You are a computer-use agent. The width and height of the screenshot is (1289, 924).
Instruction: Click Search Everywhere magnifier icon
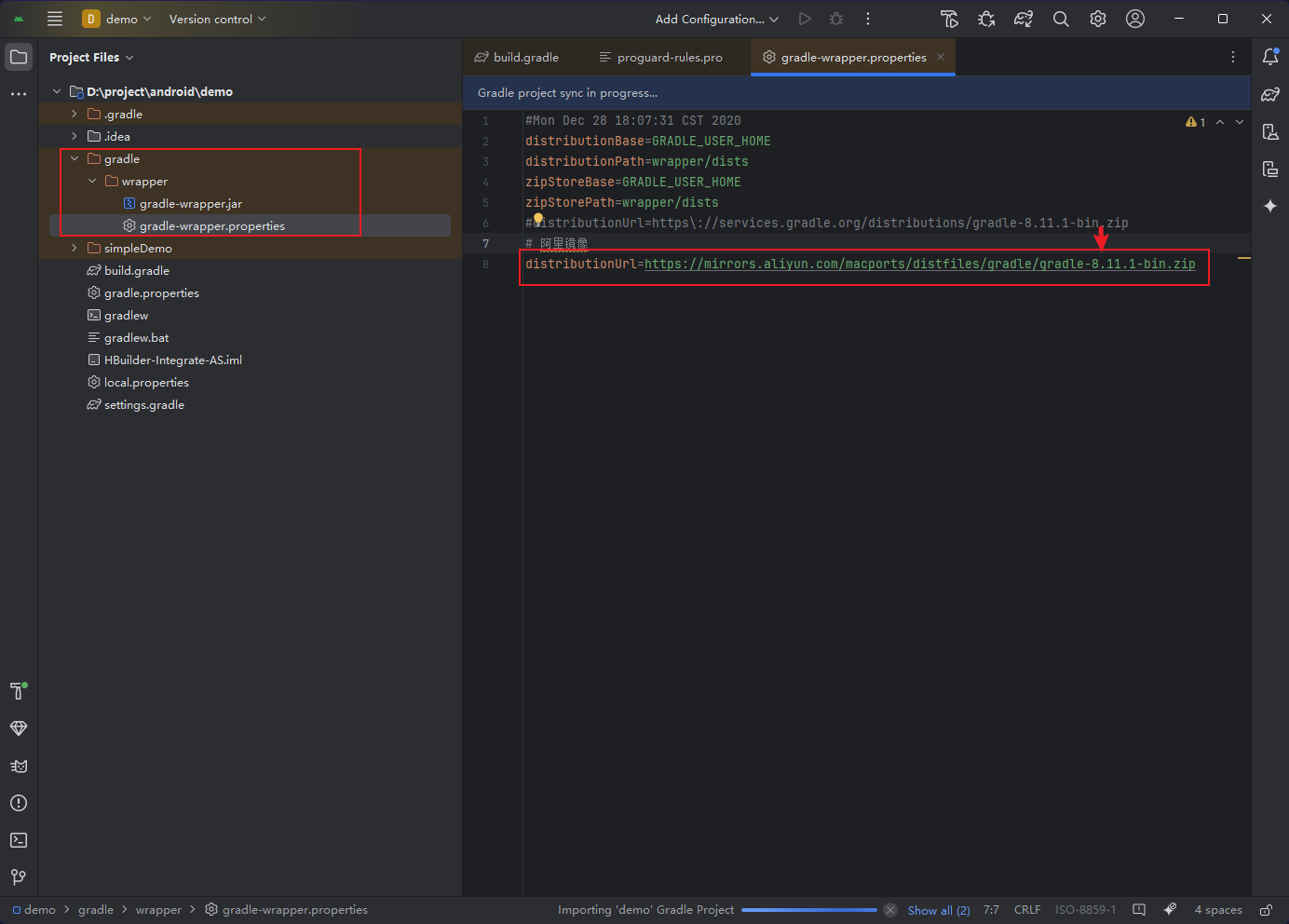tap(1061, 19)
